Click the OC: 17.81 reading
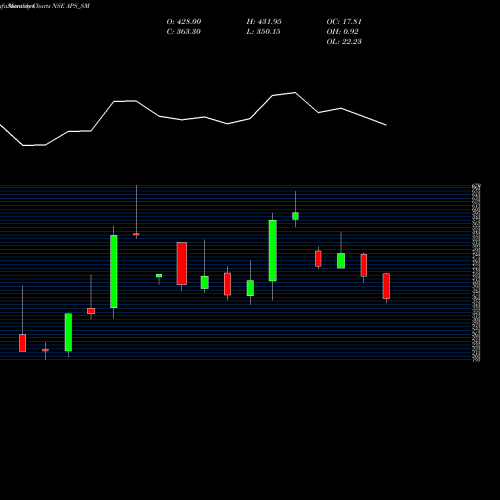The height and width of the screenshot is (500, 500). [x=344, y=22]
